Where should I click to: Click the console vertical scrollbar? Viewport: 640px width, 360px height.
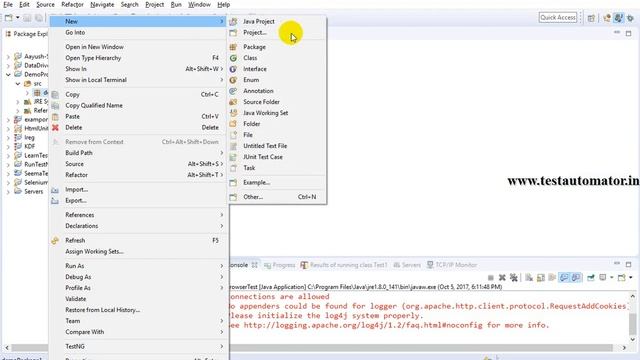[x=633, y=318]
